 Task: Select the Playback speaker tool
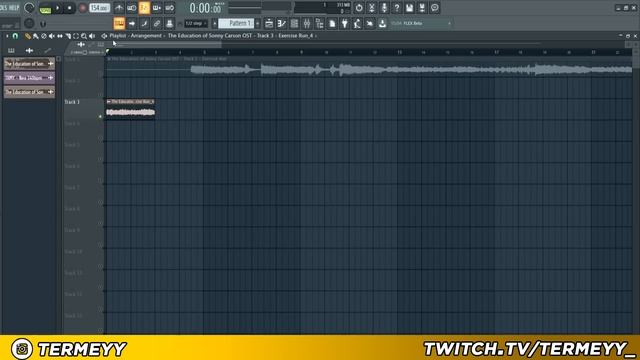tap(92, 36)
